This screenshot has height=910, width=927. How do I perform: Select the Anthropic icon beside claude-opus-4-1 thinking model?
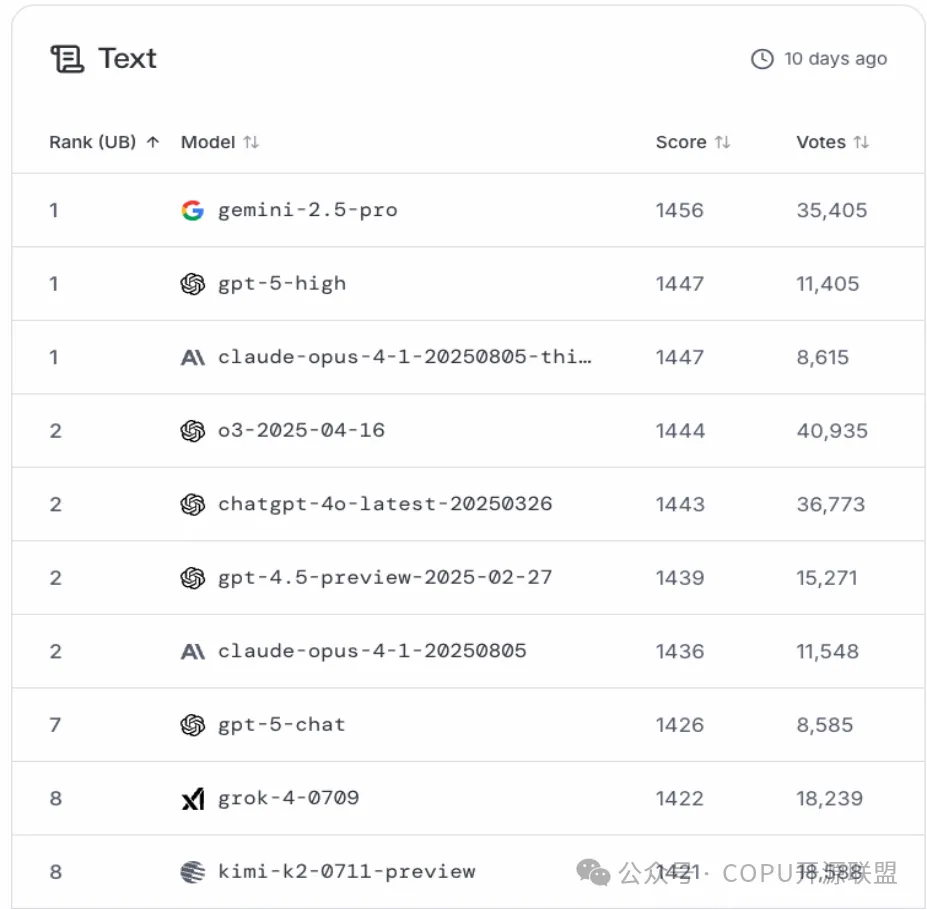click(x=192, y=357)
